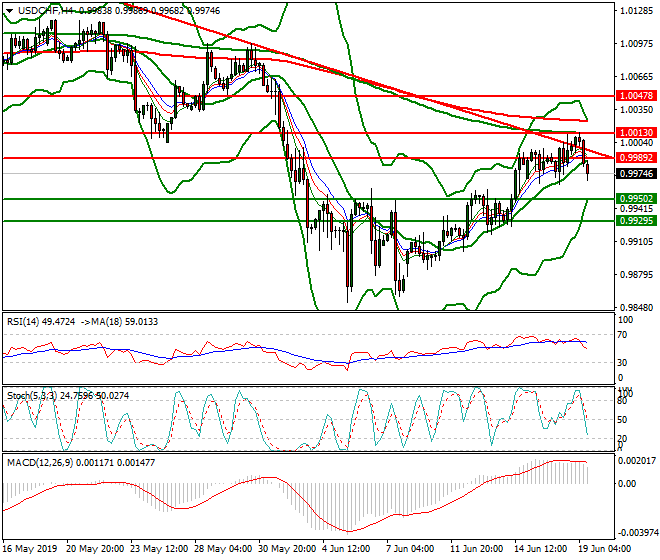Click the Stoch(5,3,3) indicator label
Viewport: 660px width, 560px height.
(32, 396)
